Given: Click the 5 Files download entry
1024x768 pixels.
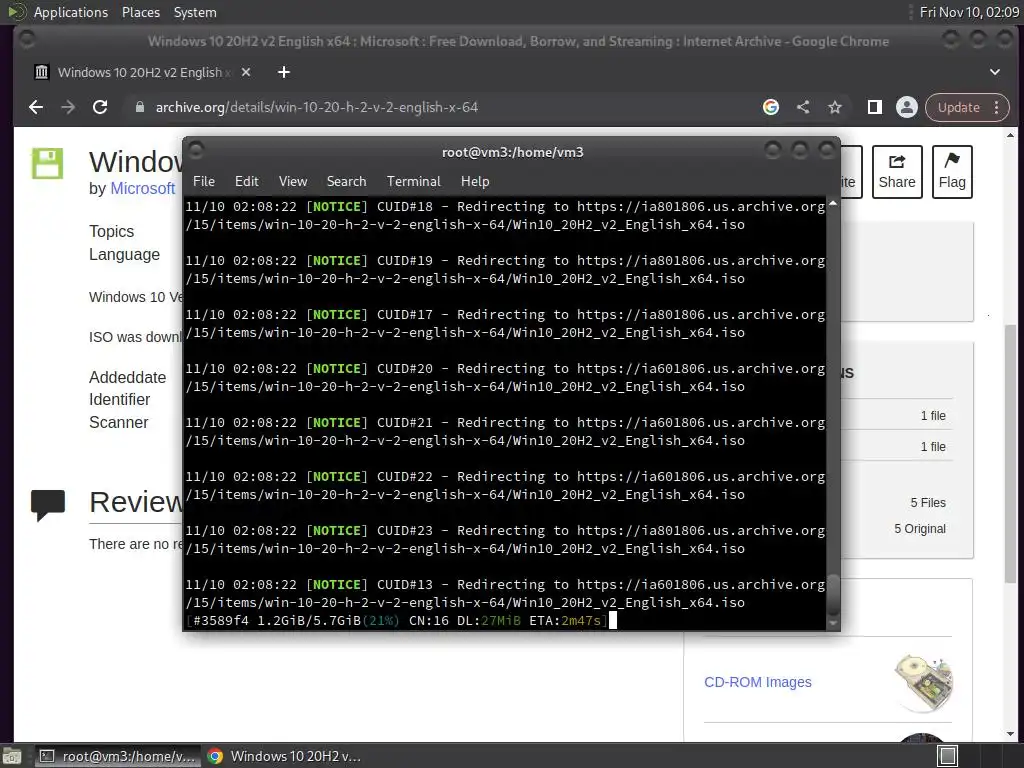Looking at the screenshot, I should (x=927, y=502).
